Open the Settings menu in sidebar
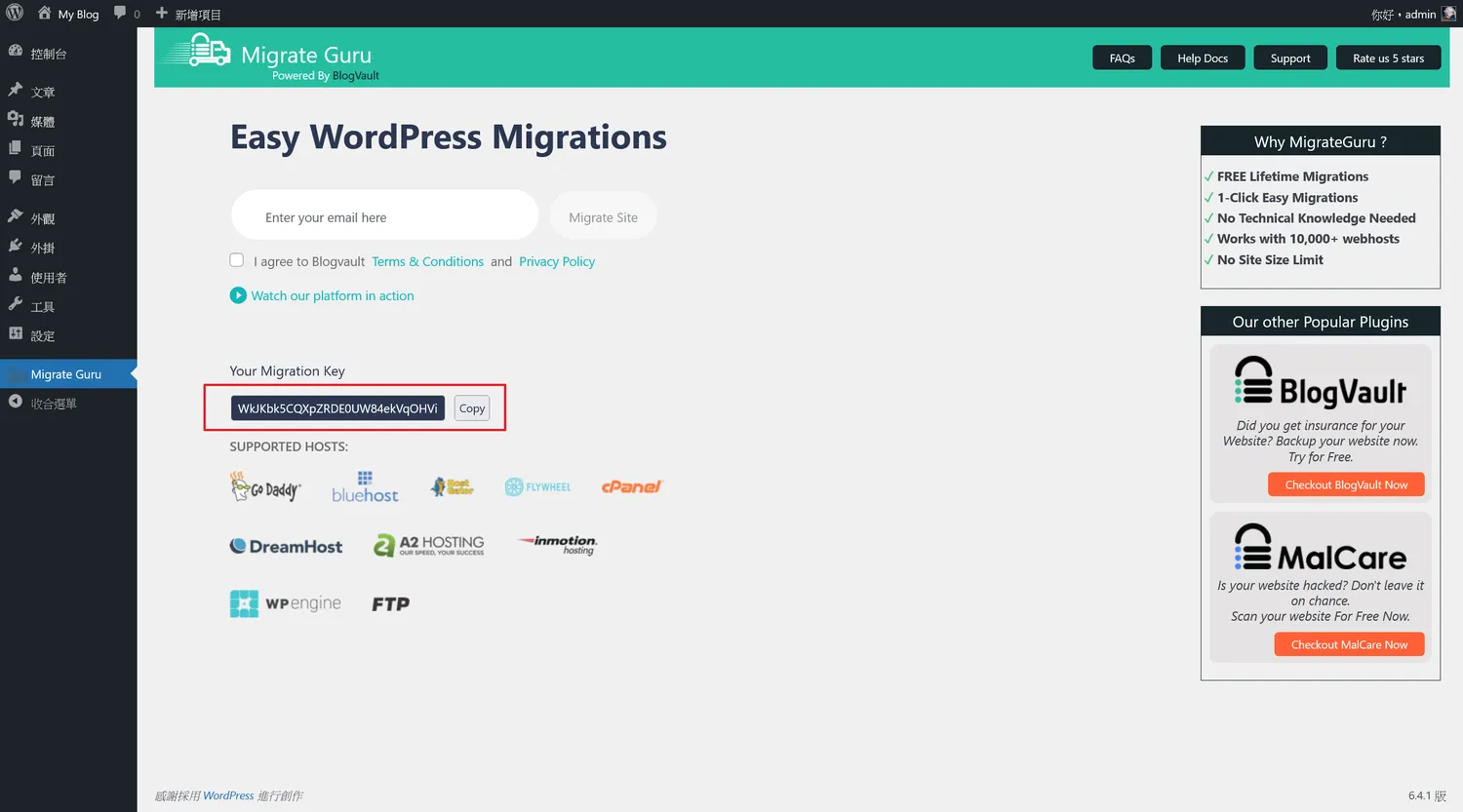 pos(42,335)
